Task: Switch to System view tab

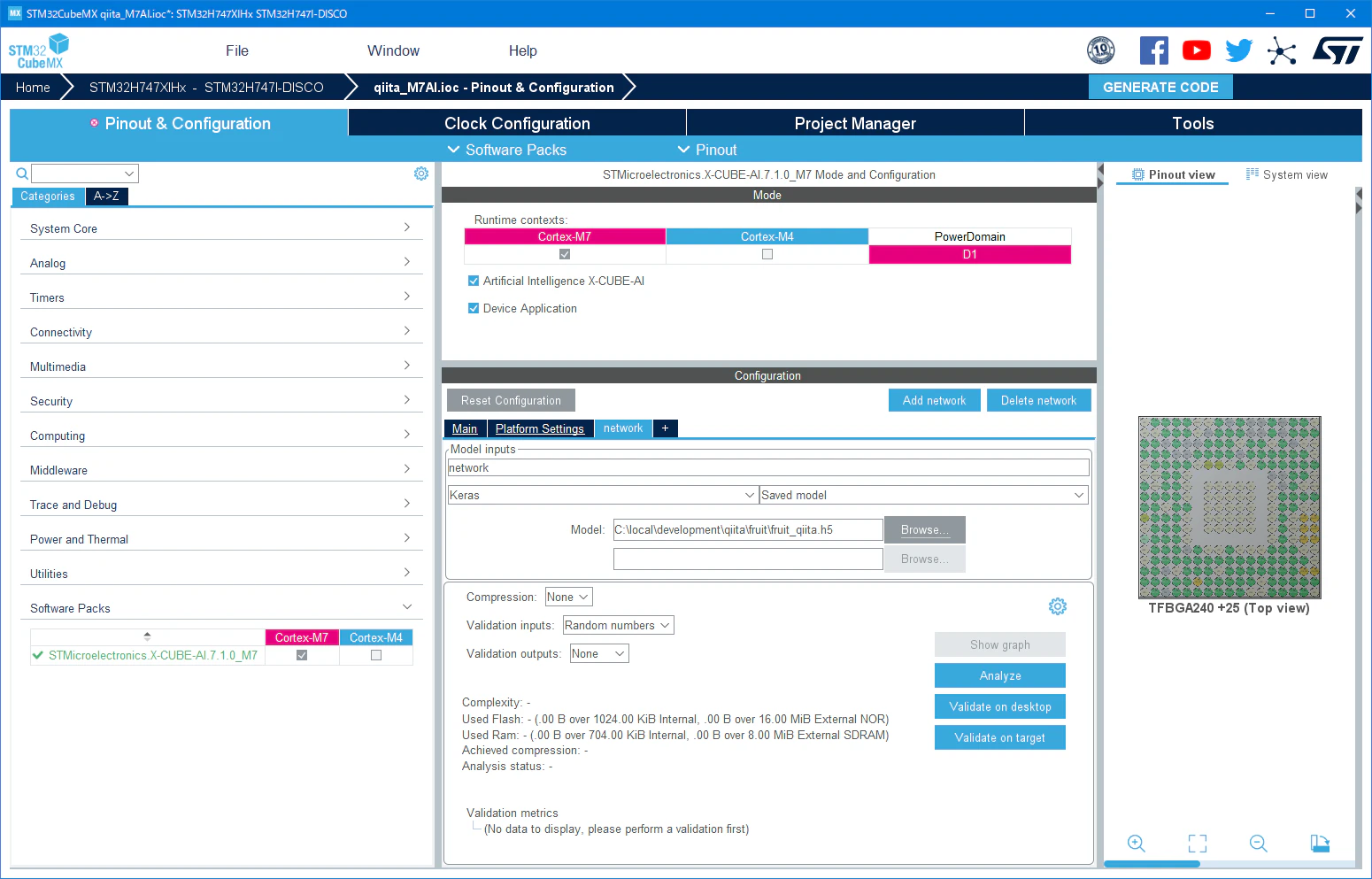Action: click(x=1287, y=174)
